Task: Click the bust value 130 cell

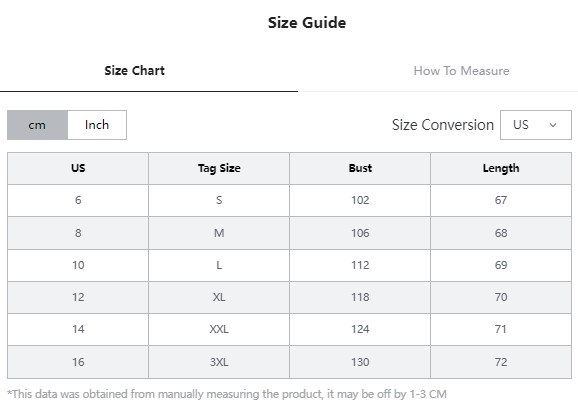Action: pyautogui.click(x=360, y=362)
